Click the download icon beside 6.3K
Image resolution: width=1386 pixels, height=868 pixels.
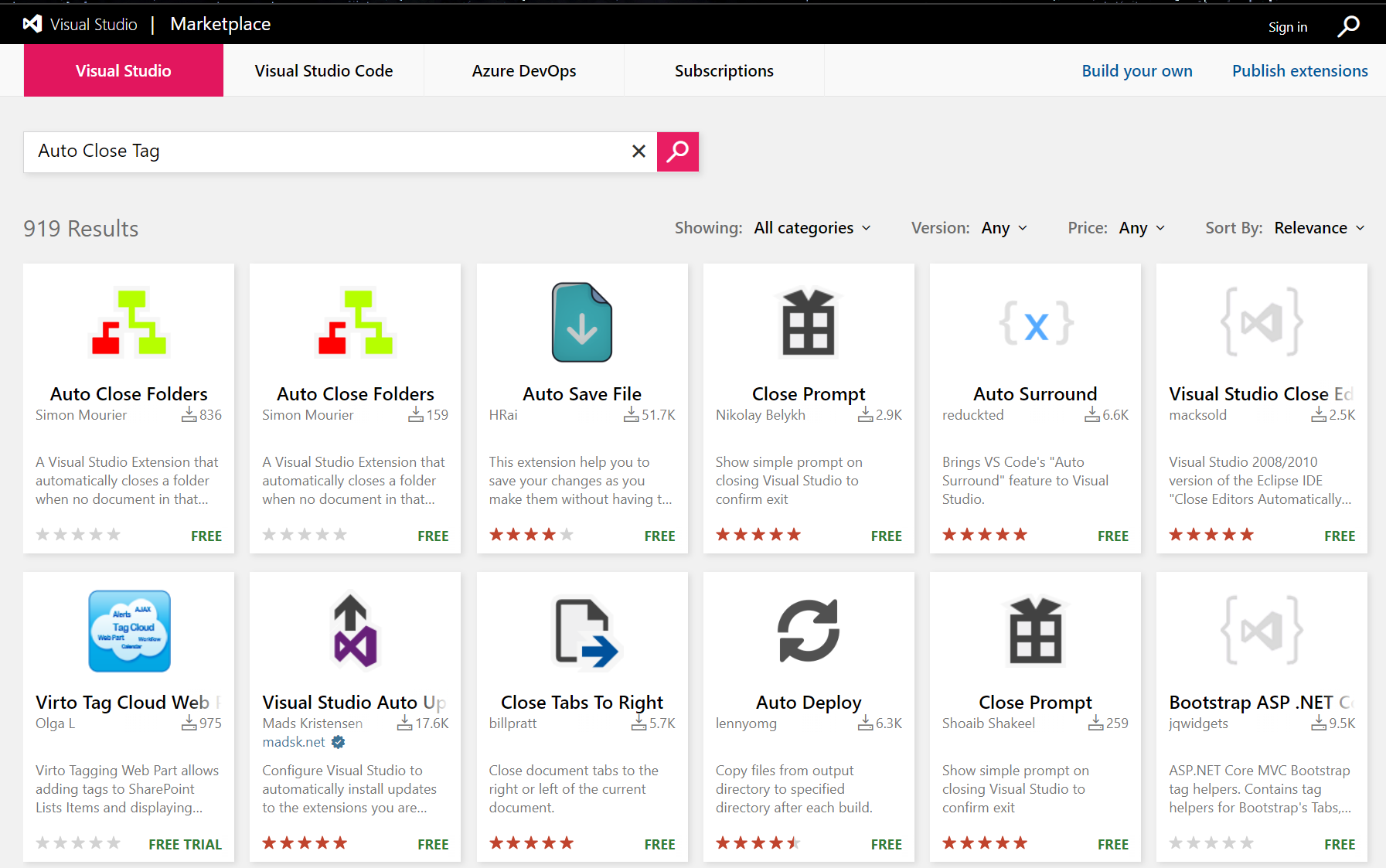click(x=866, y=723)
